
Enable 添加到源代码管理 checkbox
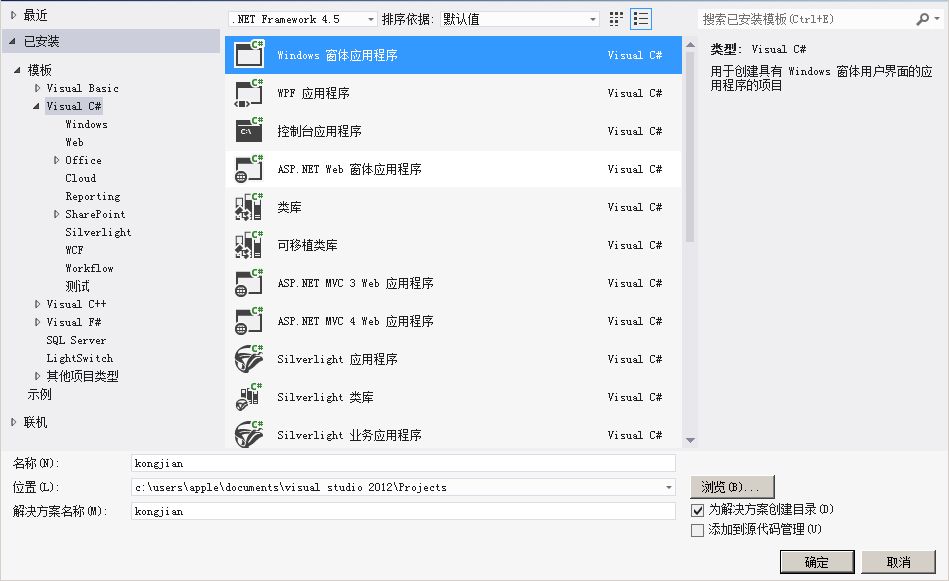point(697,530)
